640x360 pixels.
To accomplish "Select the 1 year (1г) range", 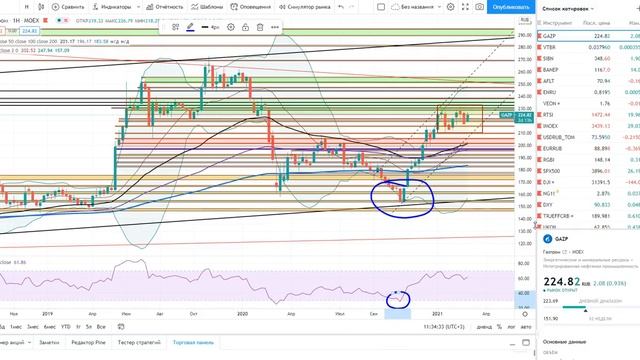I will pyautogui.click(x=78, y=327).
